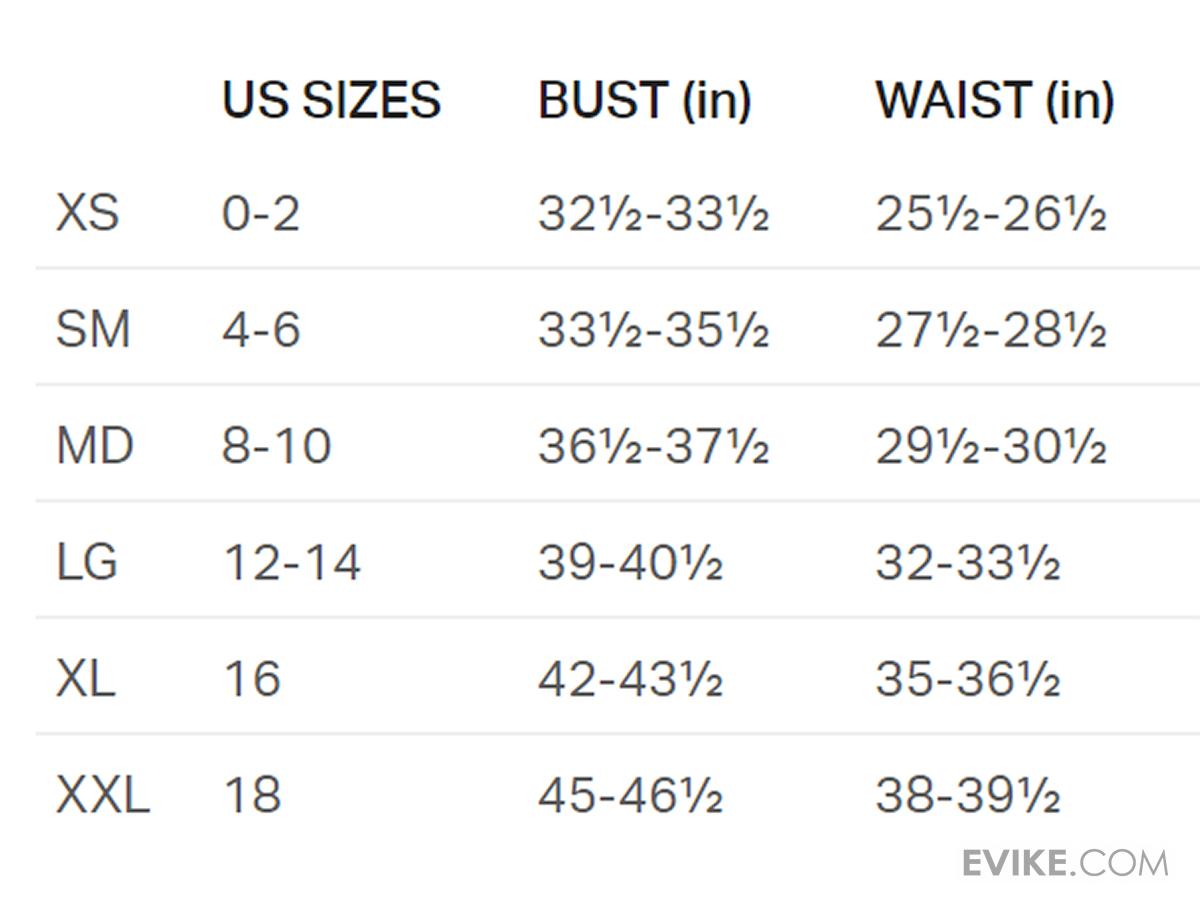Select the SM size row label
This screenshot has width=1200, height=900.
(x=93, y=330)
